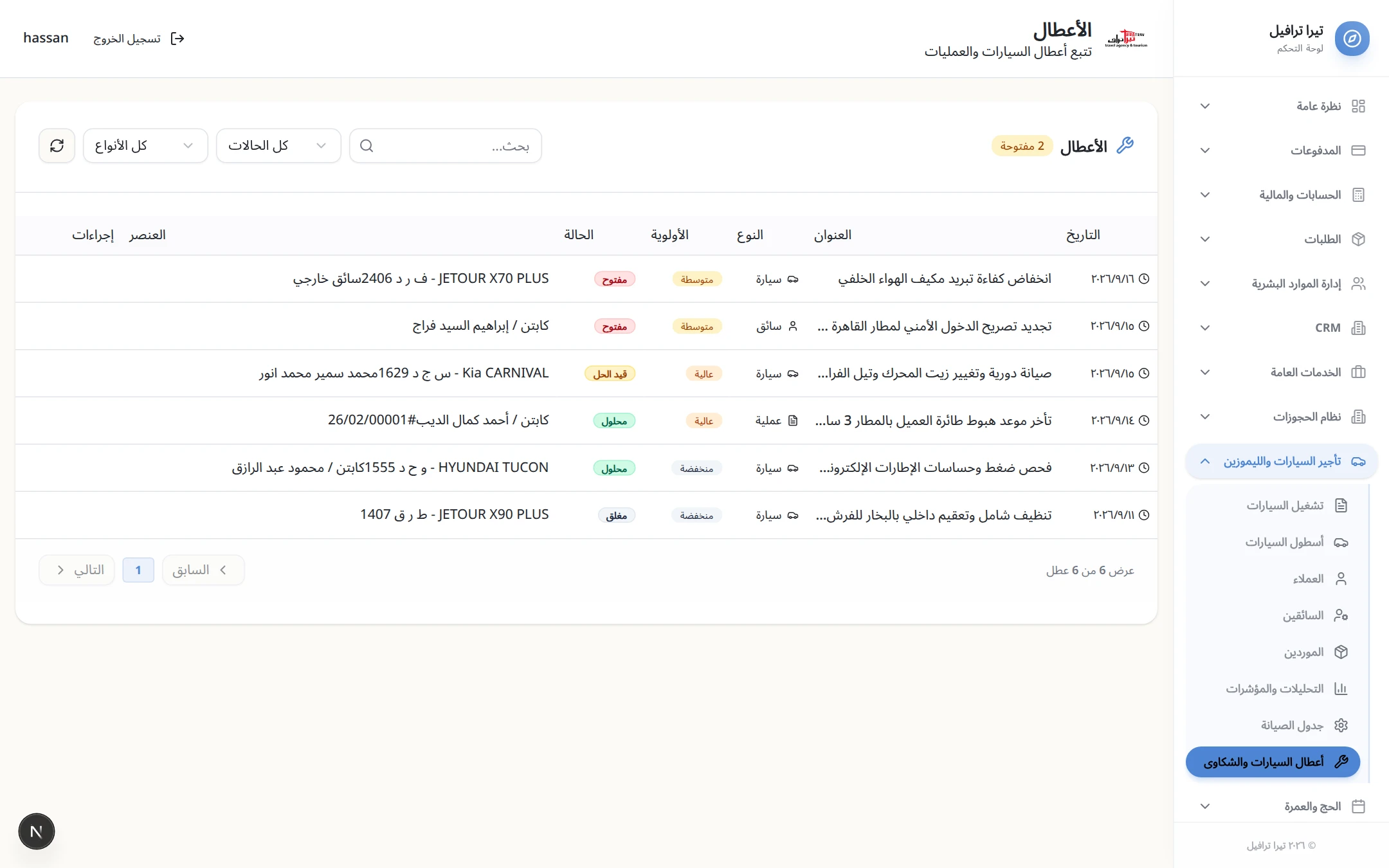The image size is (1389, 868).
Task: Select السائقين sidebar menu item
Action: click(x=1275, y=615)
